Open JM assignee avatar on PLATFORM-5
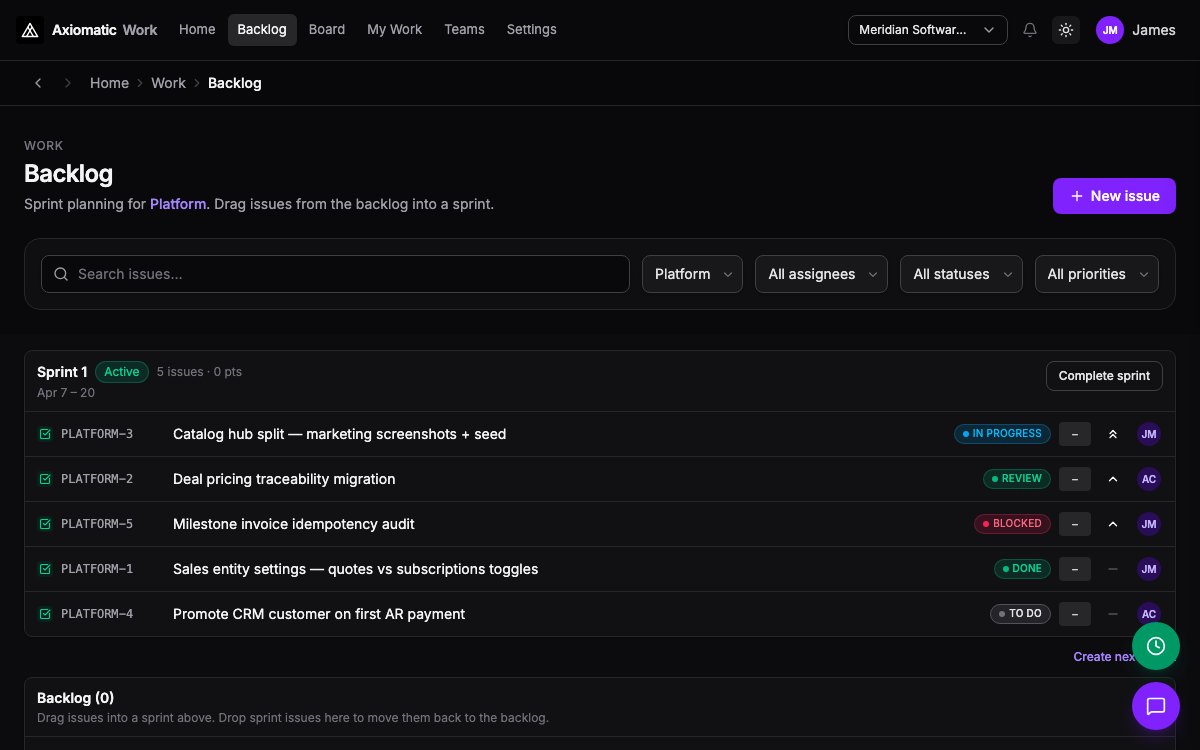1200x750 pixels. click(1149, 524)
